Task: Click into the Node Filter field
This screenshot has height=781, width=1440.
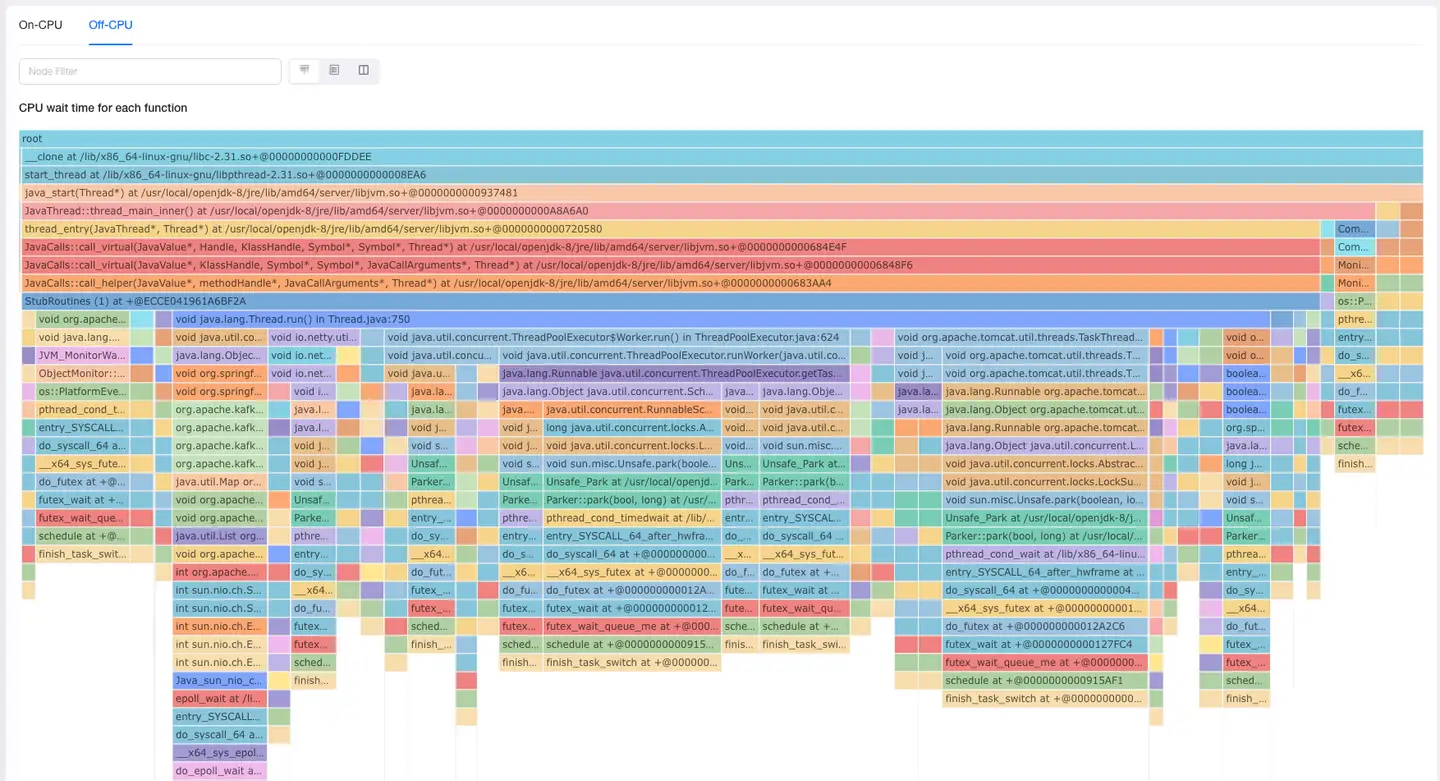Action: 150,71
